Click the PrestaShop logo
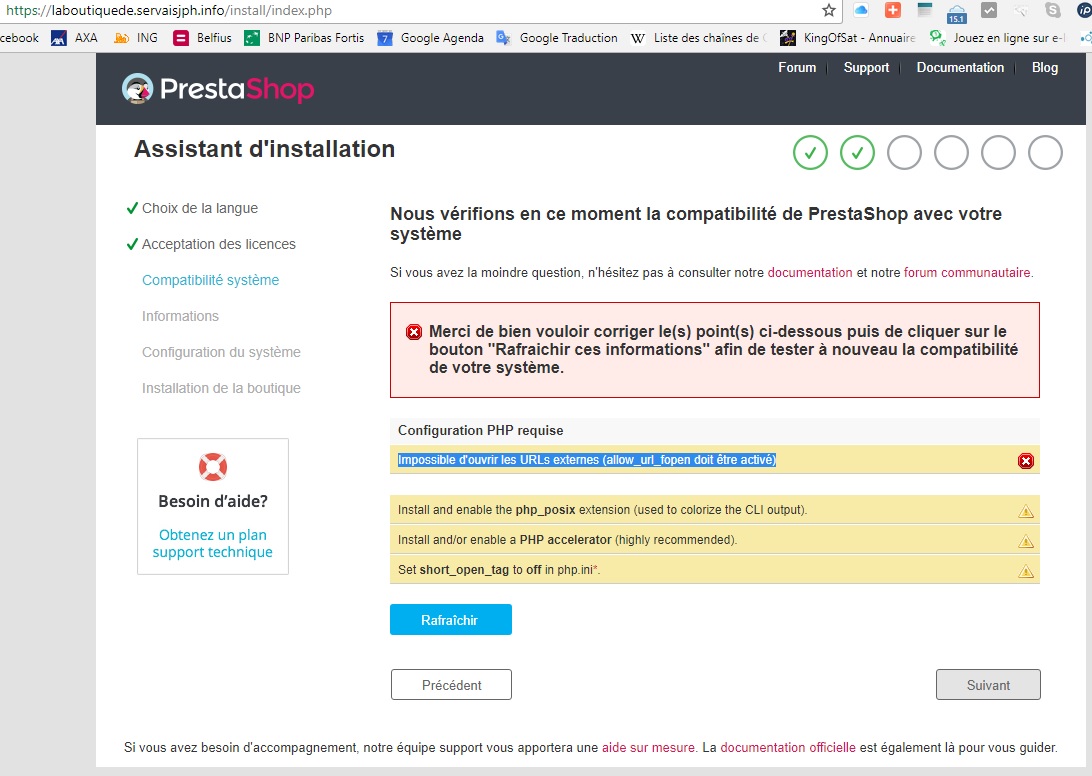Viewport: 1092px width, 776px height. (x=218, y=89)
